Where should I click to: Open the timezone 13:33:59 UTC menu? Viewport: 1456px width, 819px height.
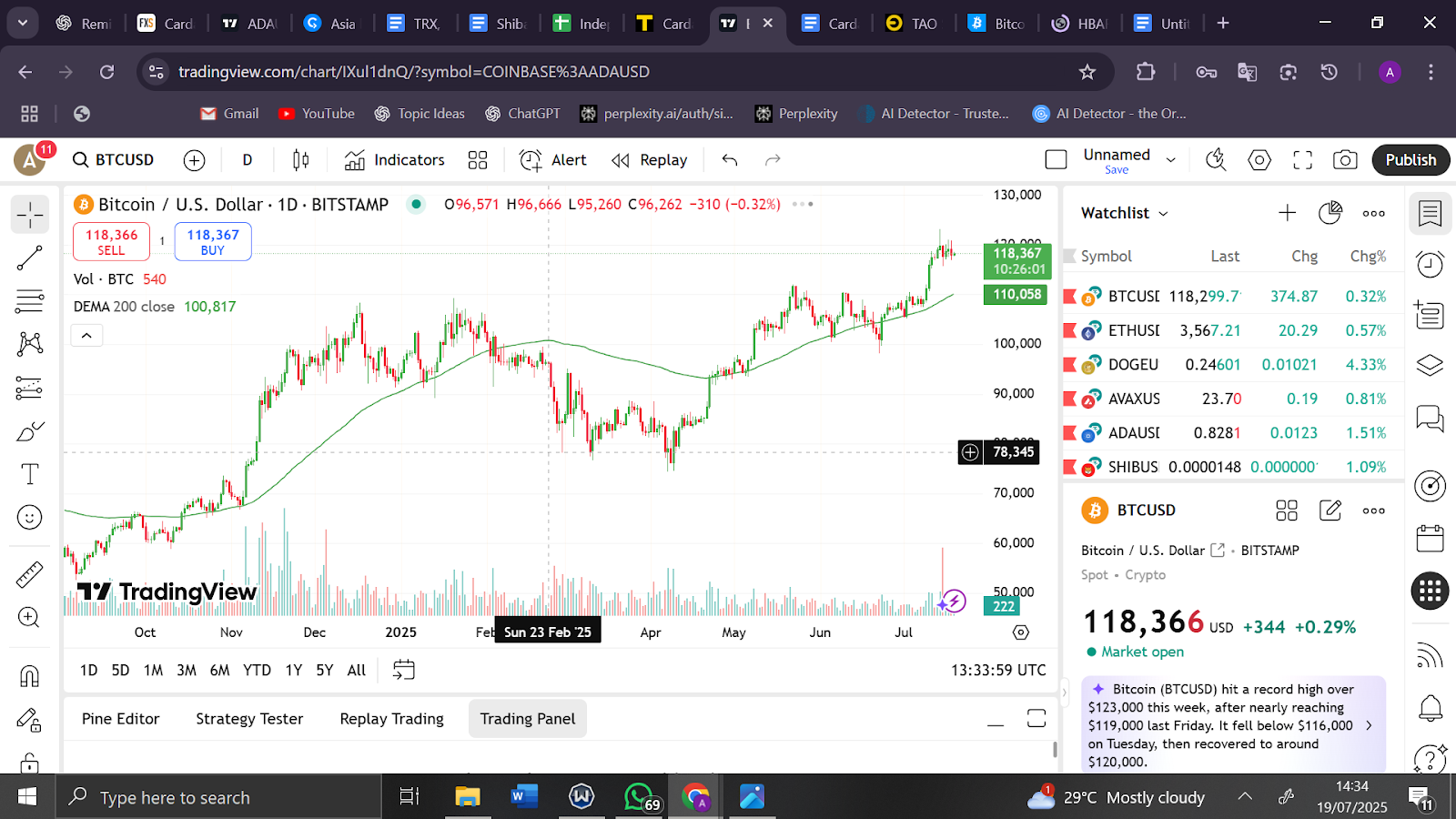(x=998, y=671)
